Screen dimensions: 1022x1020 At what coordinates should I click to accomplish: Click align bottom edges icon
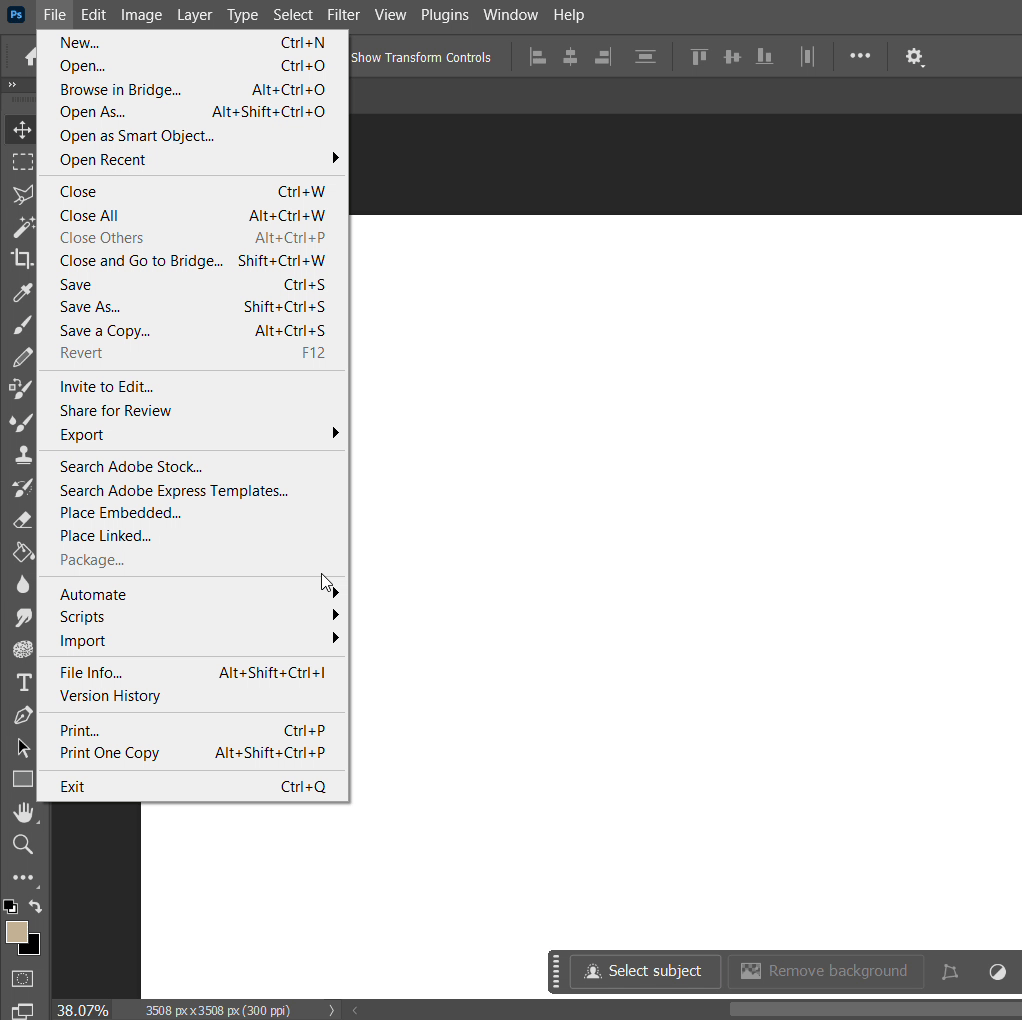coord(765,57)
